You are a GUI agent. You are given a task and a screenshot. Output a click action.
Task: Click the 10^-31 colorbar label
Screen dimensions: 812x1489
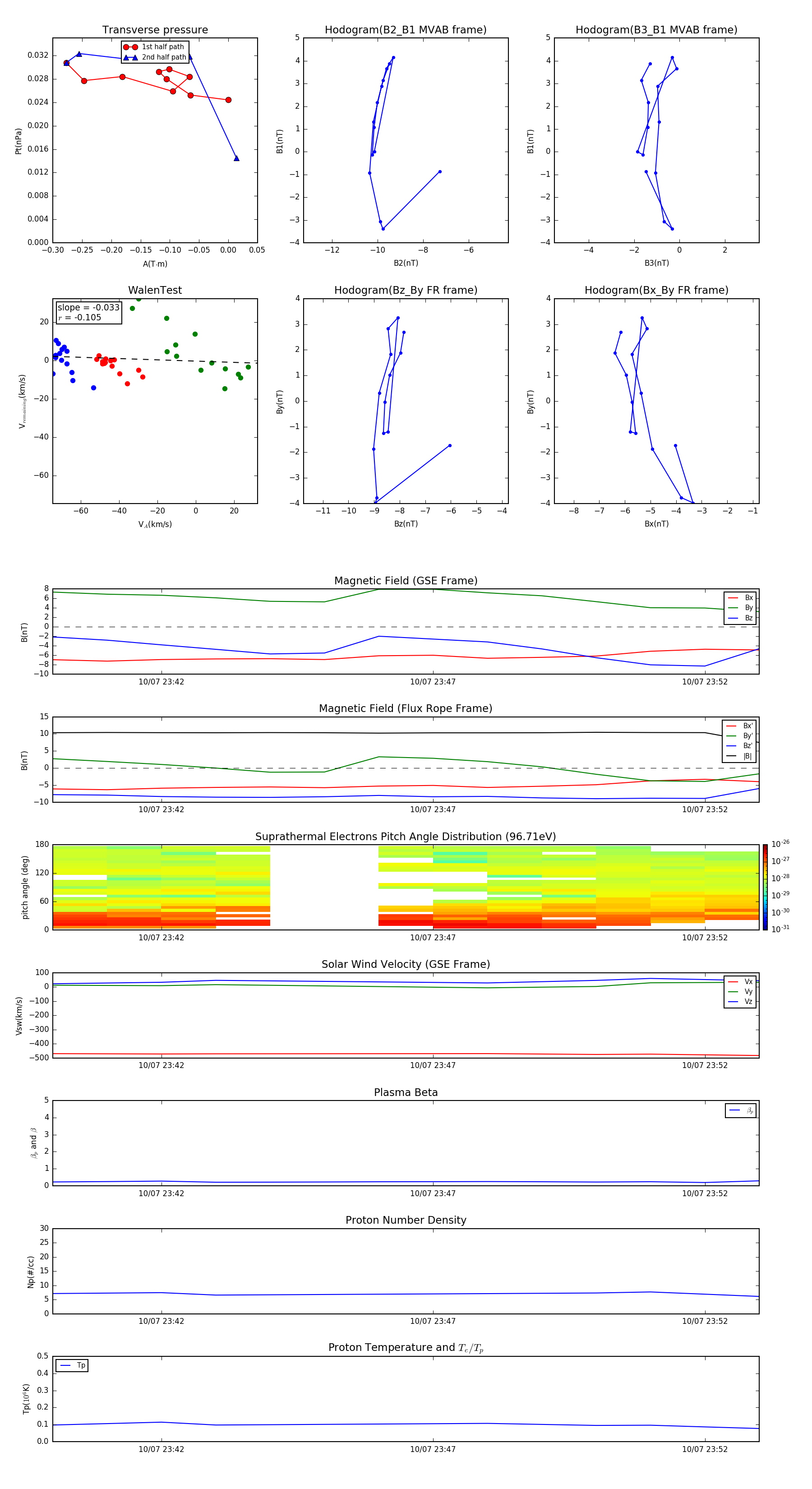coord(780,929)
